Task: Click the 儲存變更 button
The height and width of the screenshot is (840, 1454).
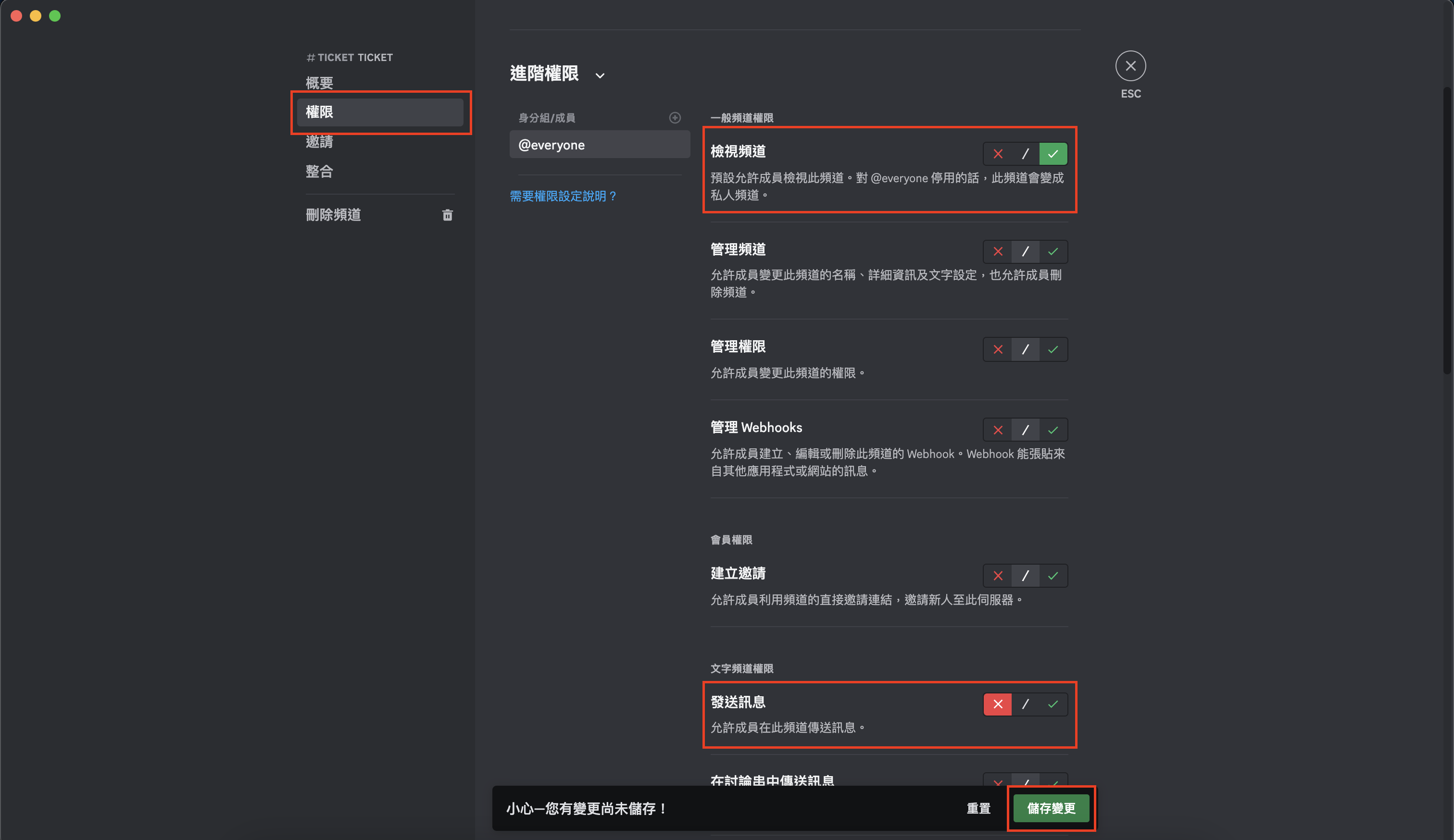Action: (1050, 808)
